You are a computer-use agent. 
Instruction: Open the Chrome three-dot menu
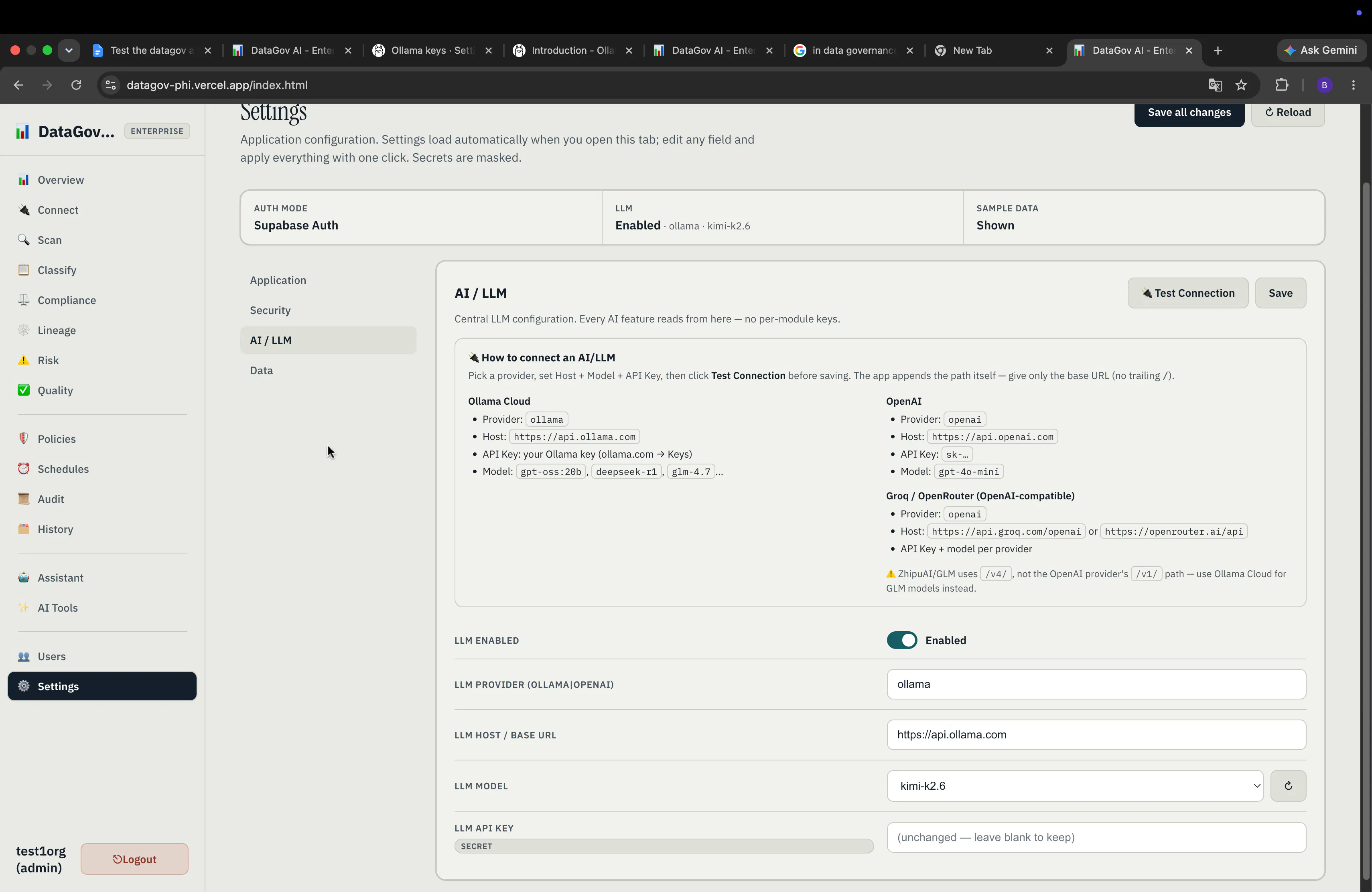(x=1354, y=85)
